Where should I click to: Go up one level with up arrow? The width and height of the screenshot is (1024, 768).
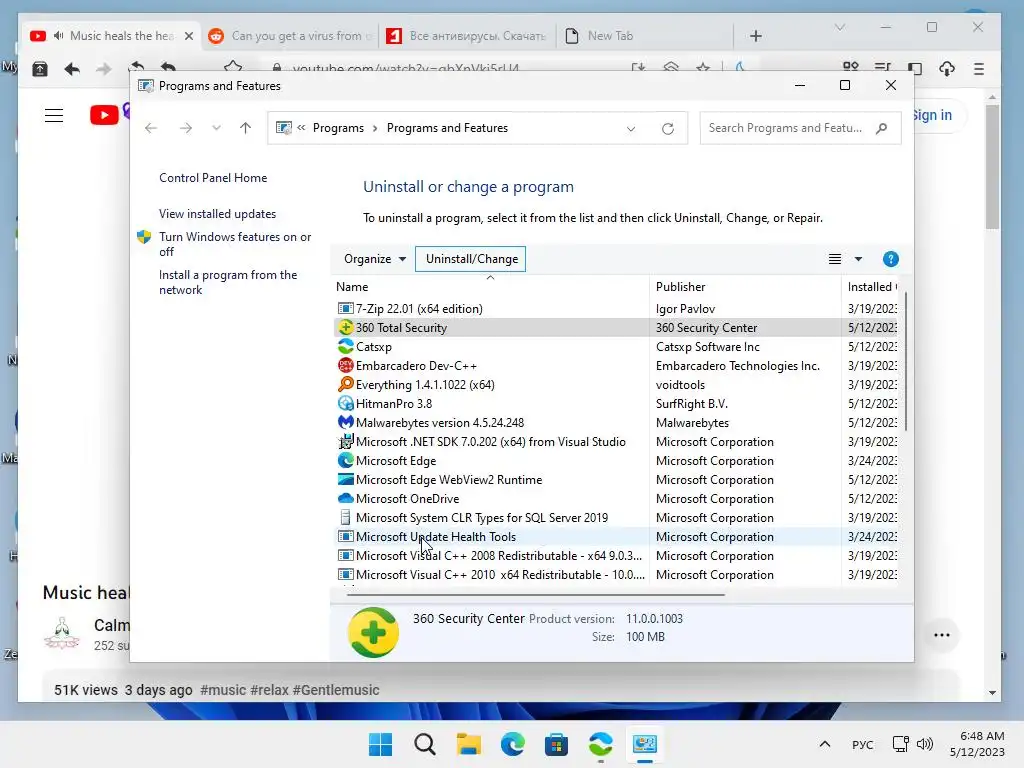coord(246,128)
